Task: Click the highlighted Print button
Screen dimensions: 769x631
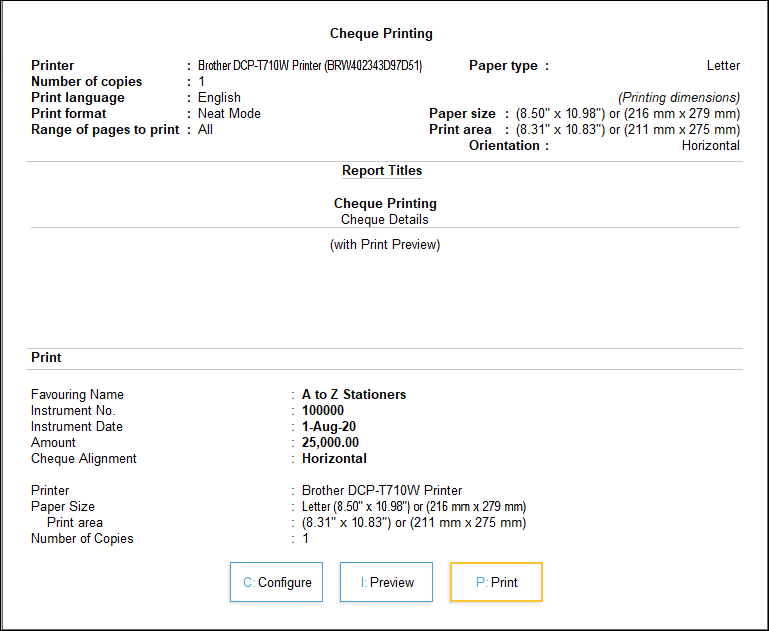Action: click(496, 582)
